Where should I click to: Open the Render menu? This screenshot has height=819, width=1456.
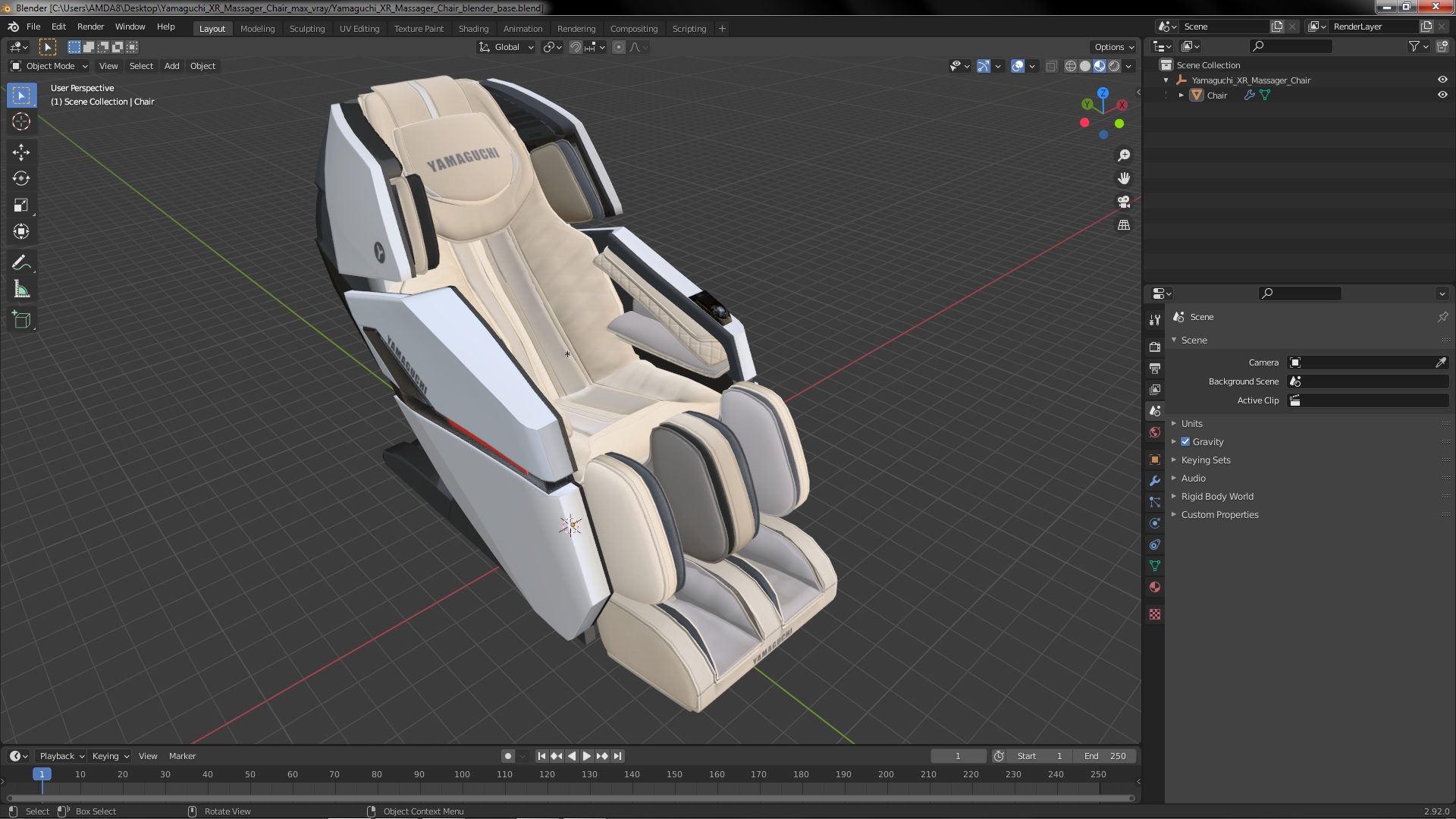(x=90, y=27)
